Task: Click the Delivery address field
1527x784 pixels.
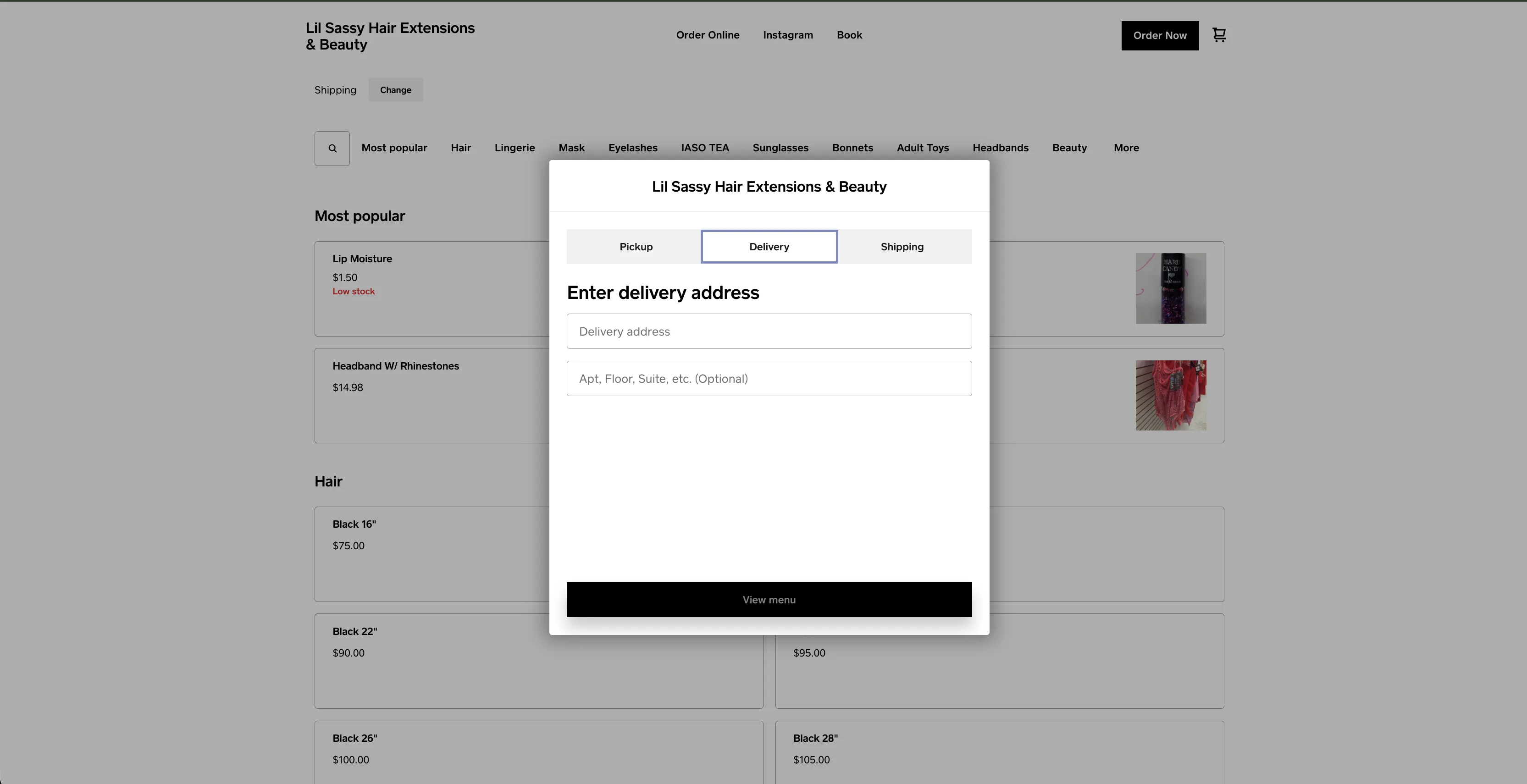Action: 769,331
